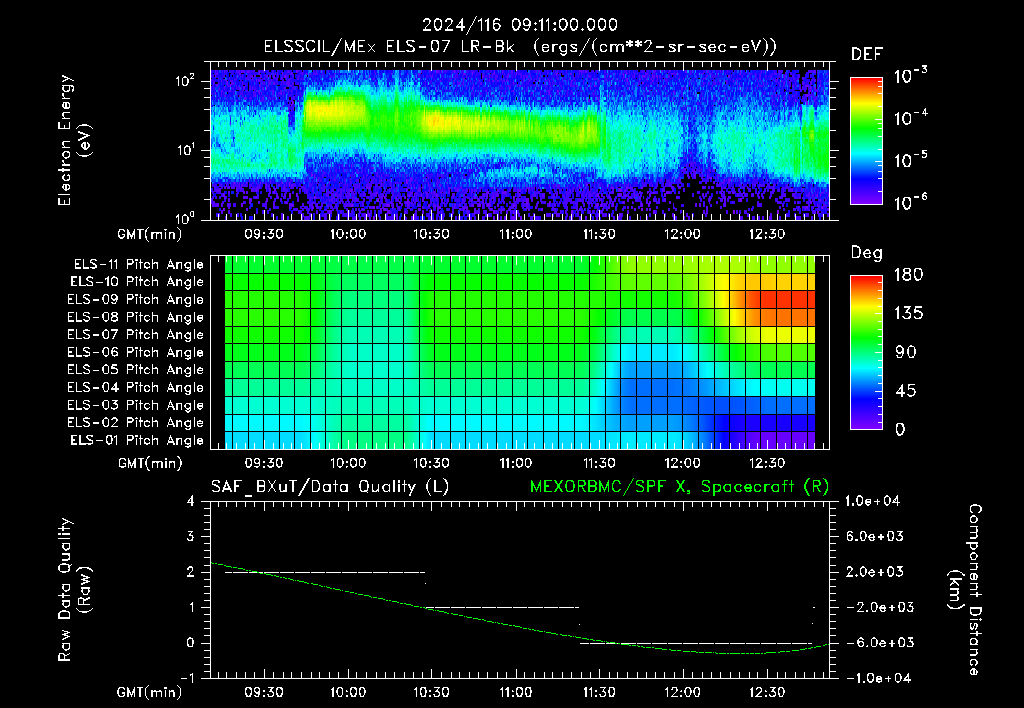The height and width of the screenshot is (708, 1024).
Task: Click the spectrogram's 'GMT(min)' axis label
Action: pyautogui.click(x=150, y=234)
